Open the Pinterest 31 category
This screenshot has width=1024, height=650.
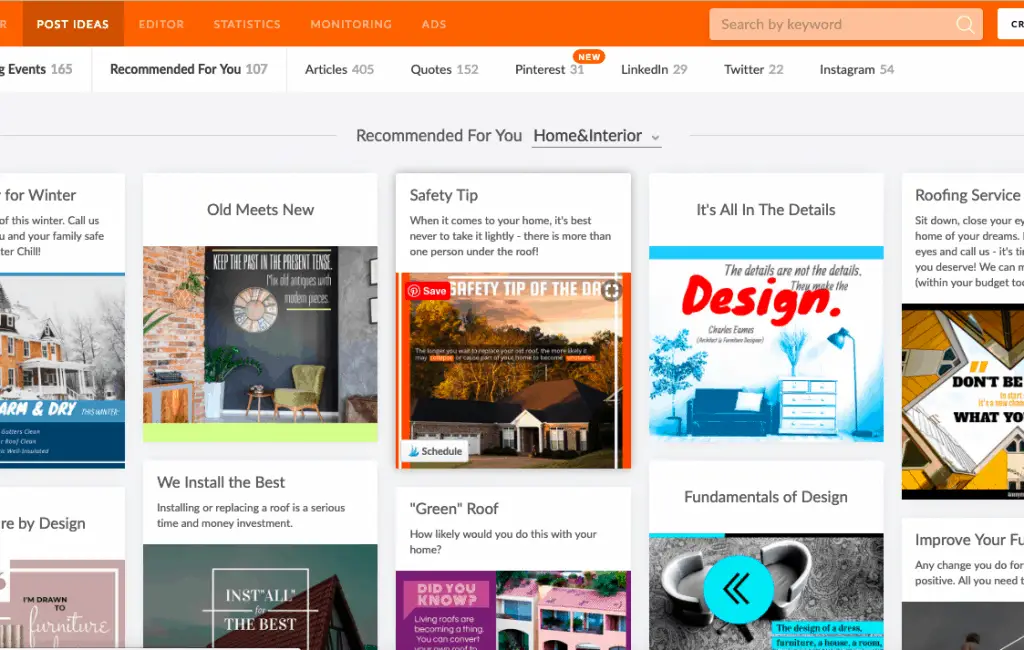[549, 69]
